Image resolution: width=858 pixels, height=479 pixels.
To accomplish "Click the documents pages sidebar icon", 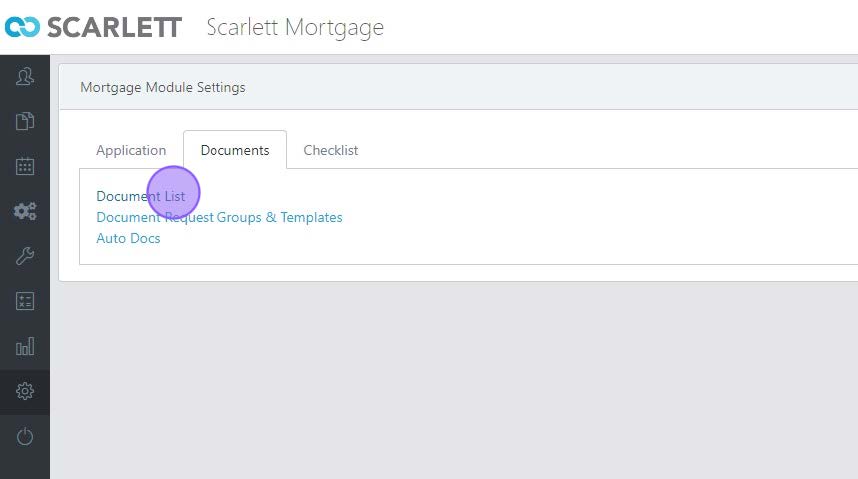I will point(25,122).
